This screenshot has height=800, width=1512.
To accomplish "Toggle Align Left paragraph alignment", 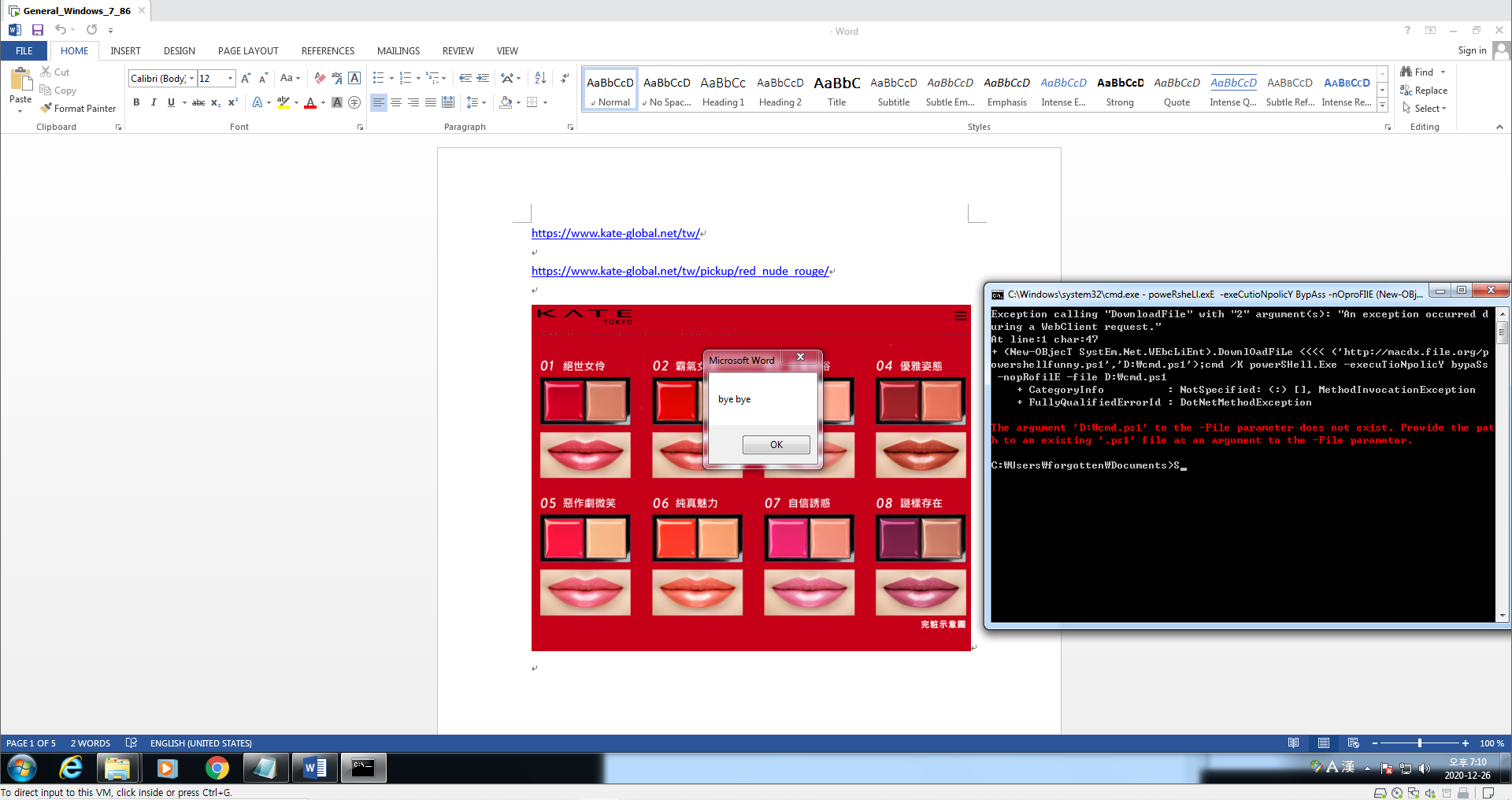I will pos(379,102).
